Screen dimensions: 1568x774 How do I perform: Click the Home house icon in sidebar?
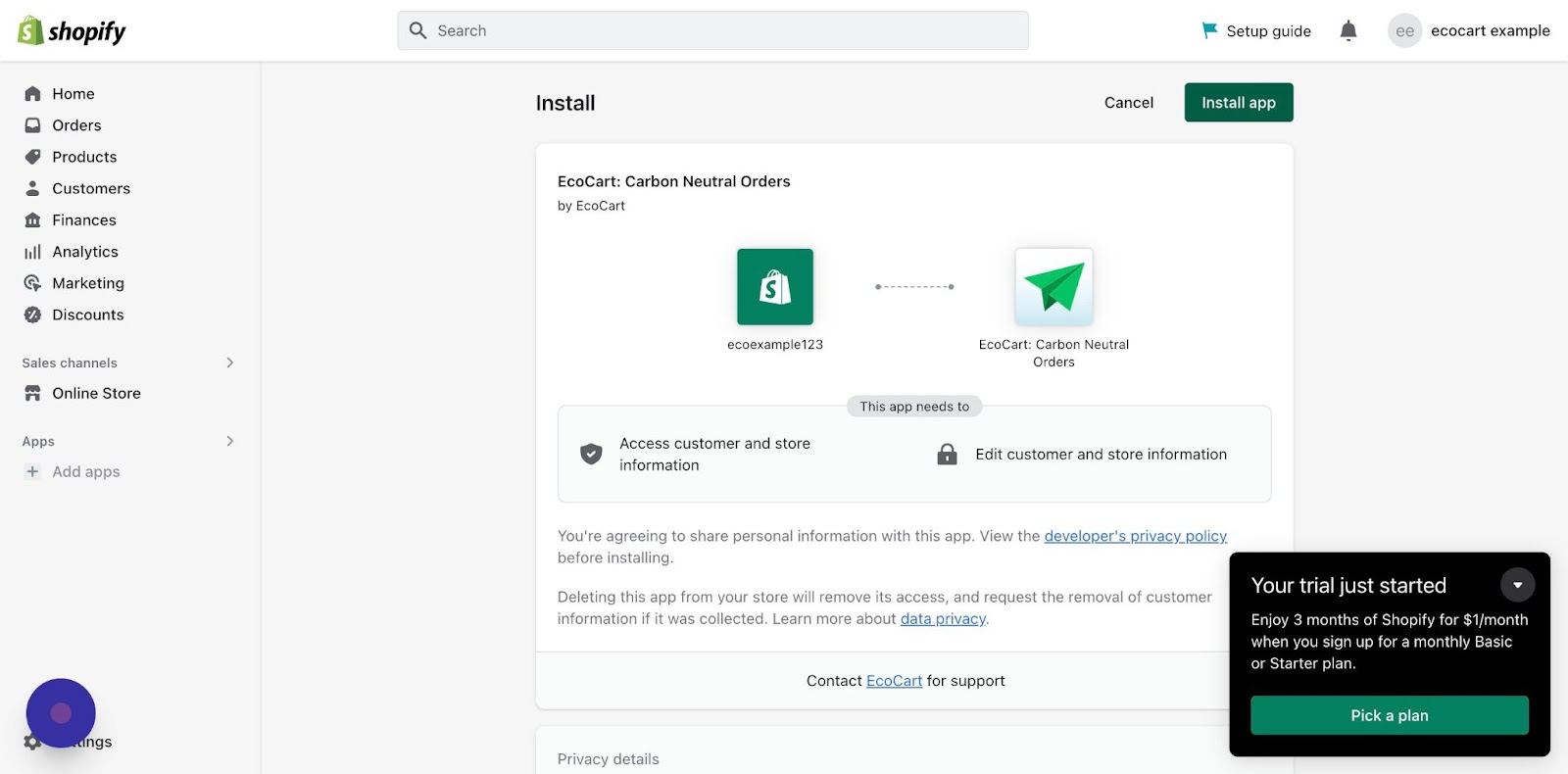32,94
